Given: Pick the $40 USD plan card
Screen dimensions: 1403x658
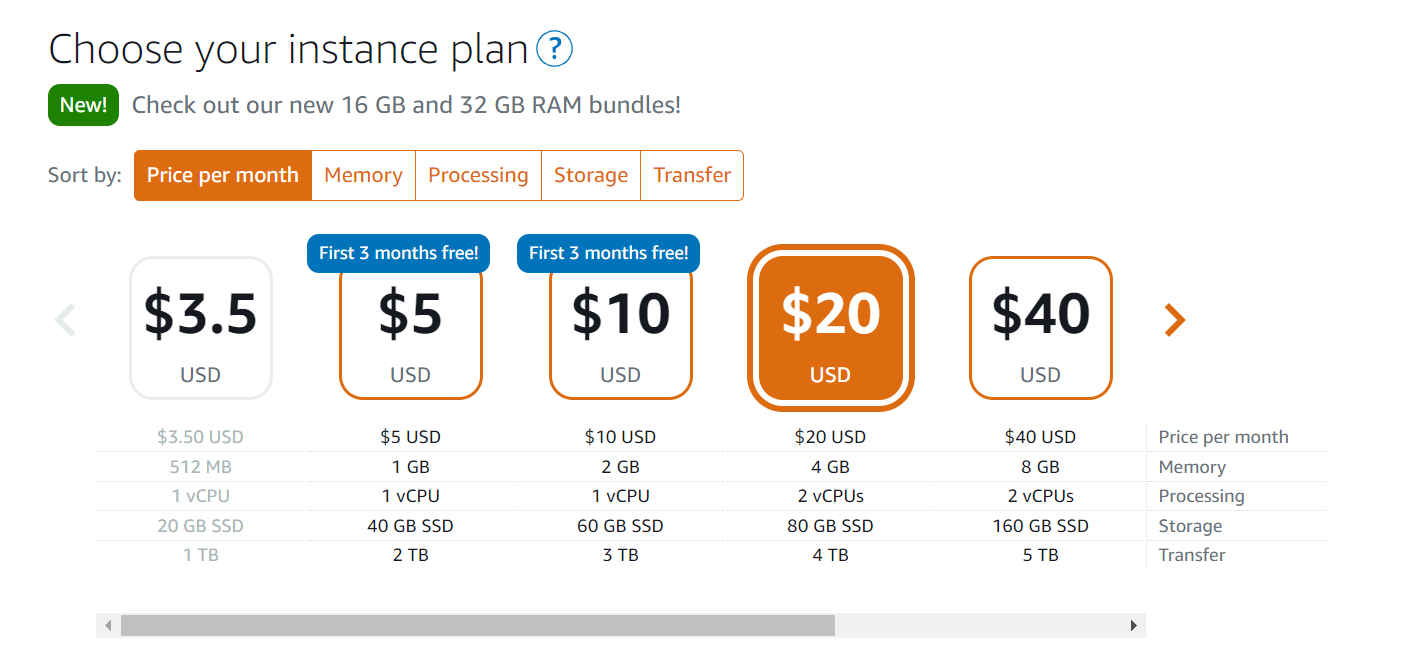Looking at the screenshot, I should (1041, 328).
